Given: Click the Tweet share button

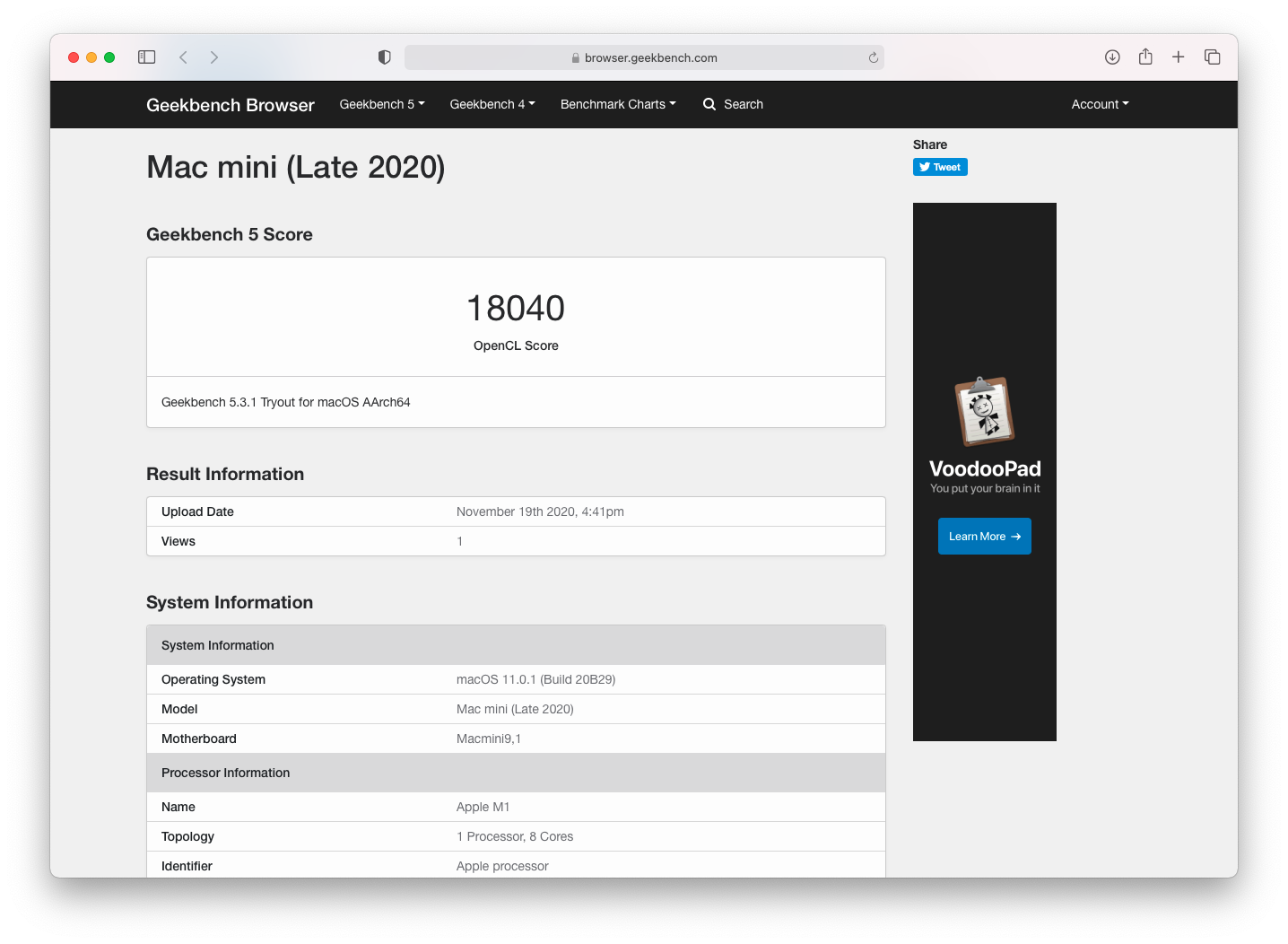Looking at the screenshot, I should pyautogui.click(x=940, y=167).
